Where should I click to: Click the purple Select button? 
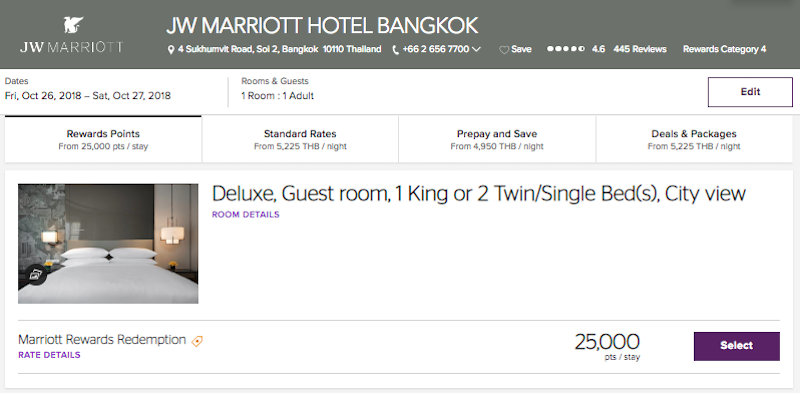[737, 346]
